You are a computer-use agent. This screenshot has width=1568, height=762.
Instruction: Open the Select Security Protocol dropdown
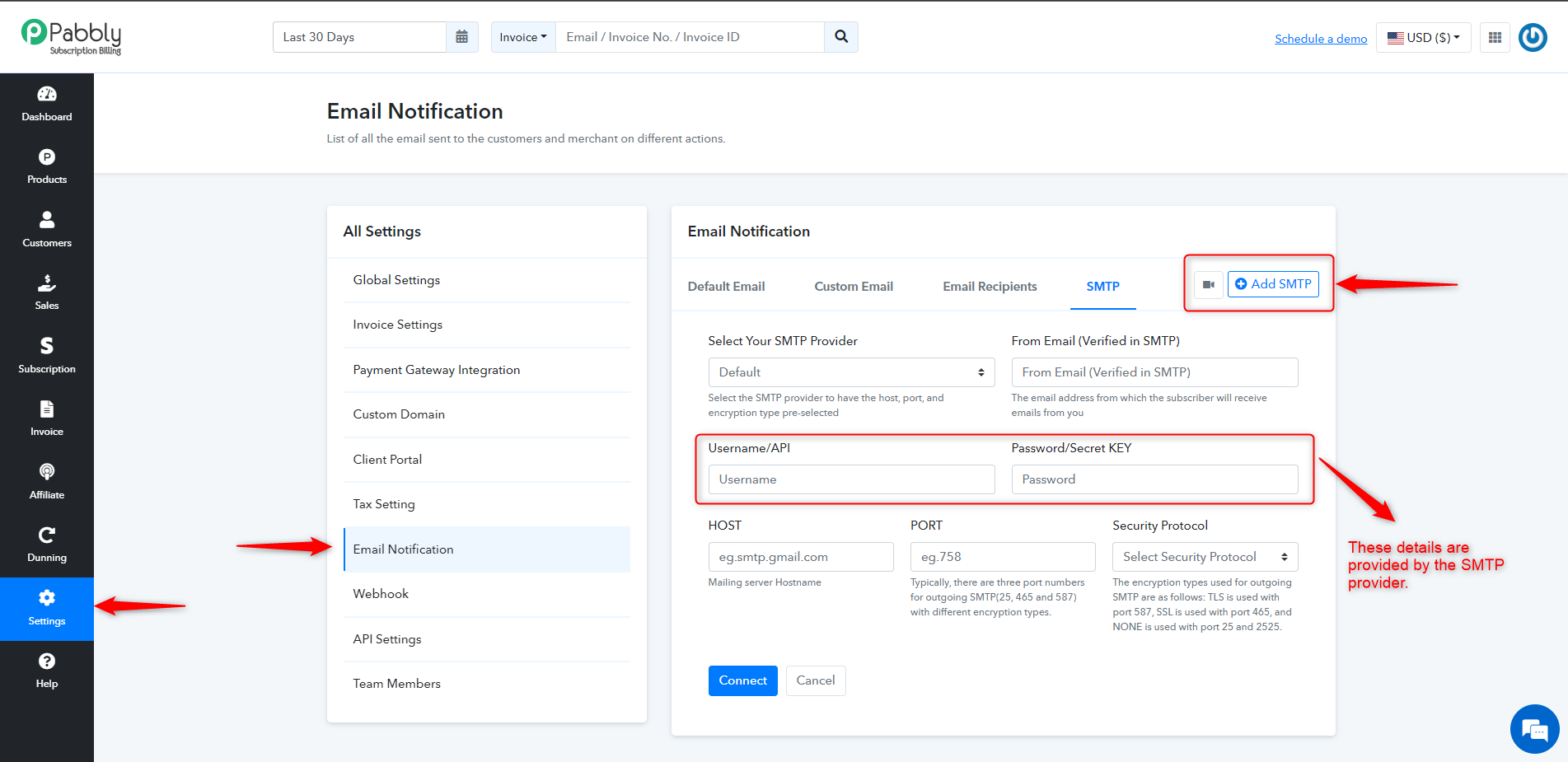pos(1205,557)
